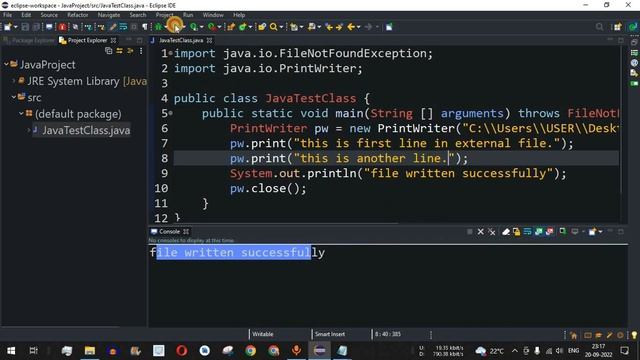Open the New wizard dropdown arrow
Image resolution: width=640 pixels, height=360 pixels.
(16, 27)
